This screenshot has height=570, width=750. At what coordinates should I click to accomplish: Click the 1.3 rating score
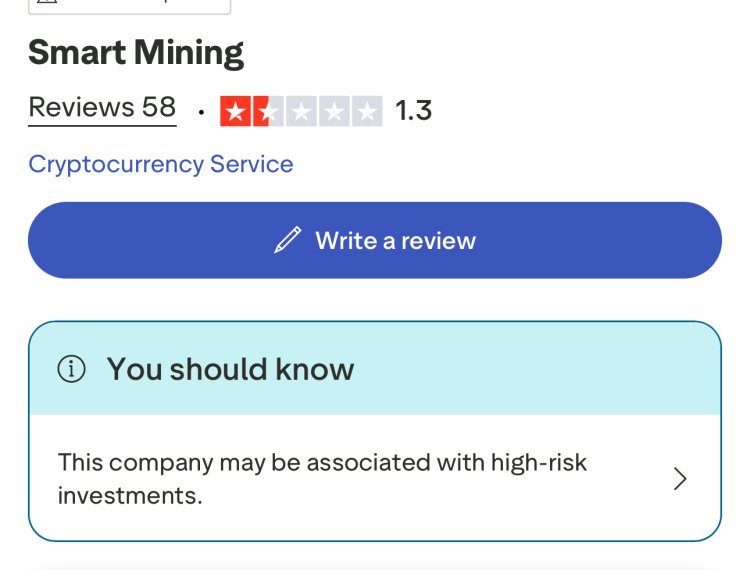pos(414,110)
